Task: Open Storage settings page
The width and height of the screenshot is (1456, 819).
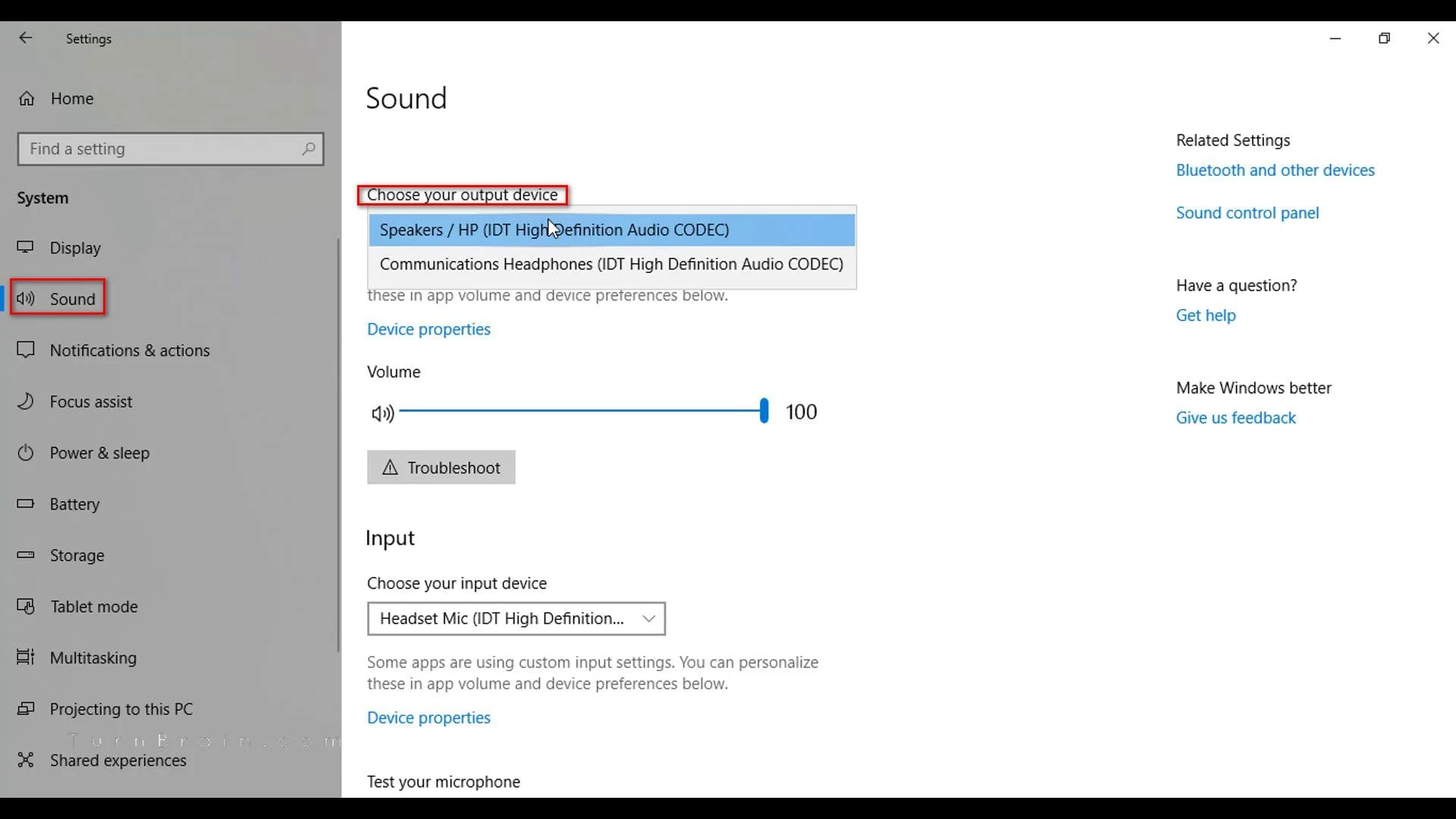Action: click(x=77, y=556)
